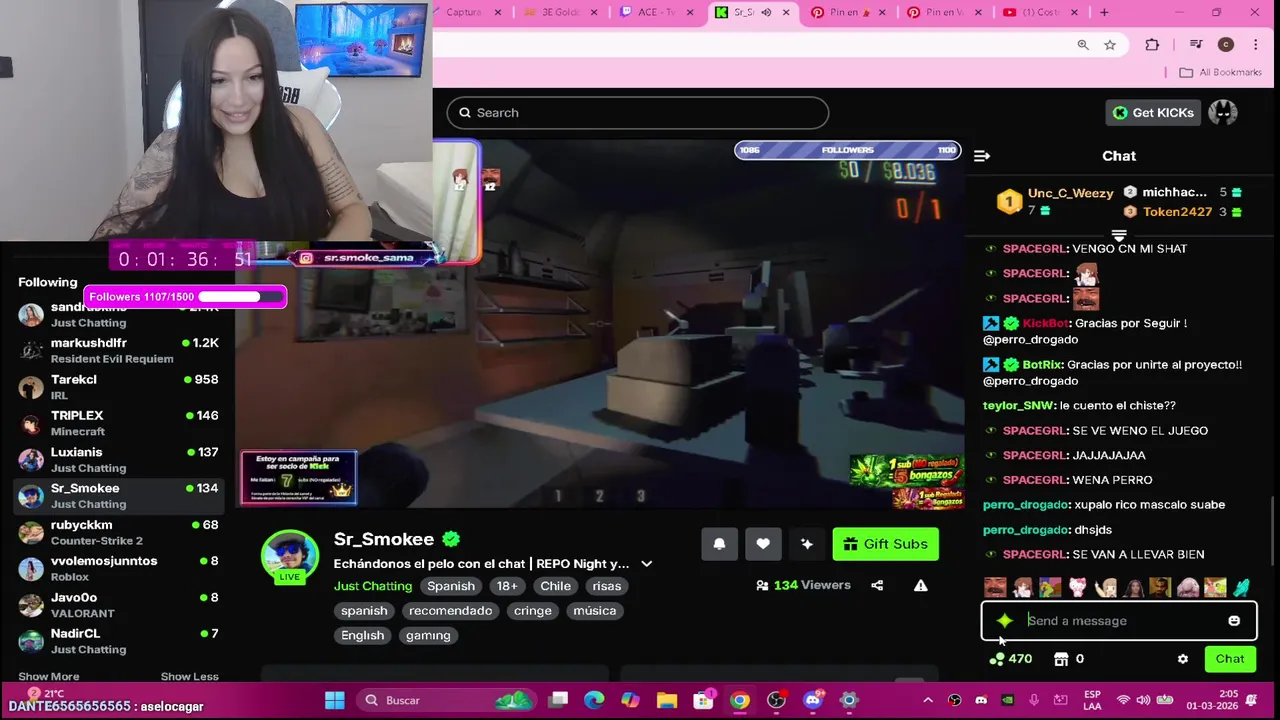The height and width of the screenshot is (720, 1280).
Task: Expand the leaderboard handle under top gifters
Action: [x=1119, y=236]
